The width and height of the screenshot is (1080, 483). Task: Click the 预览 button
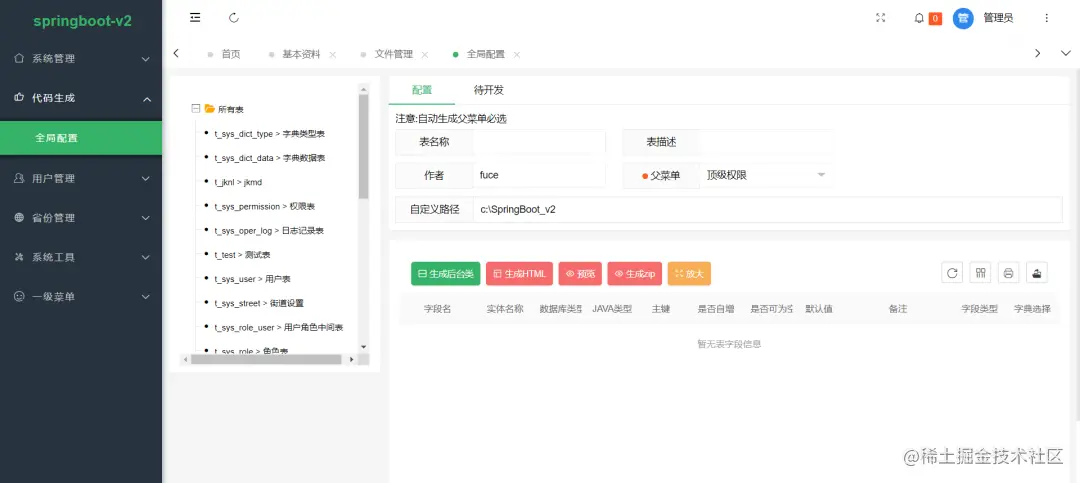[580, 274]
